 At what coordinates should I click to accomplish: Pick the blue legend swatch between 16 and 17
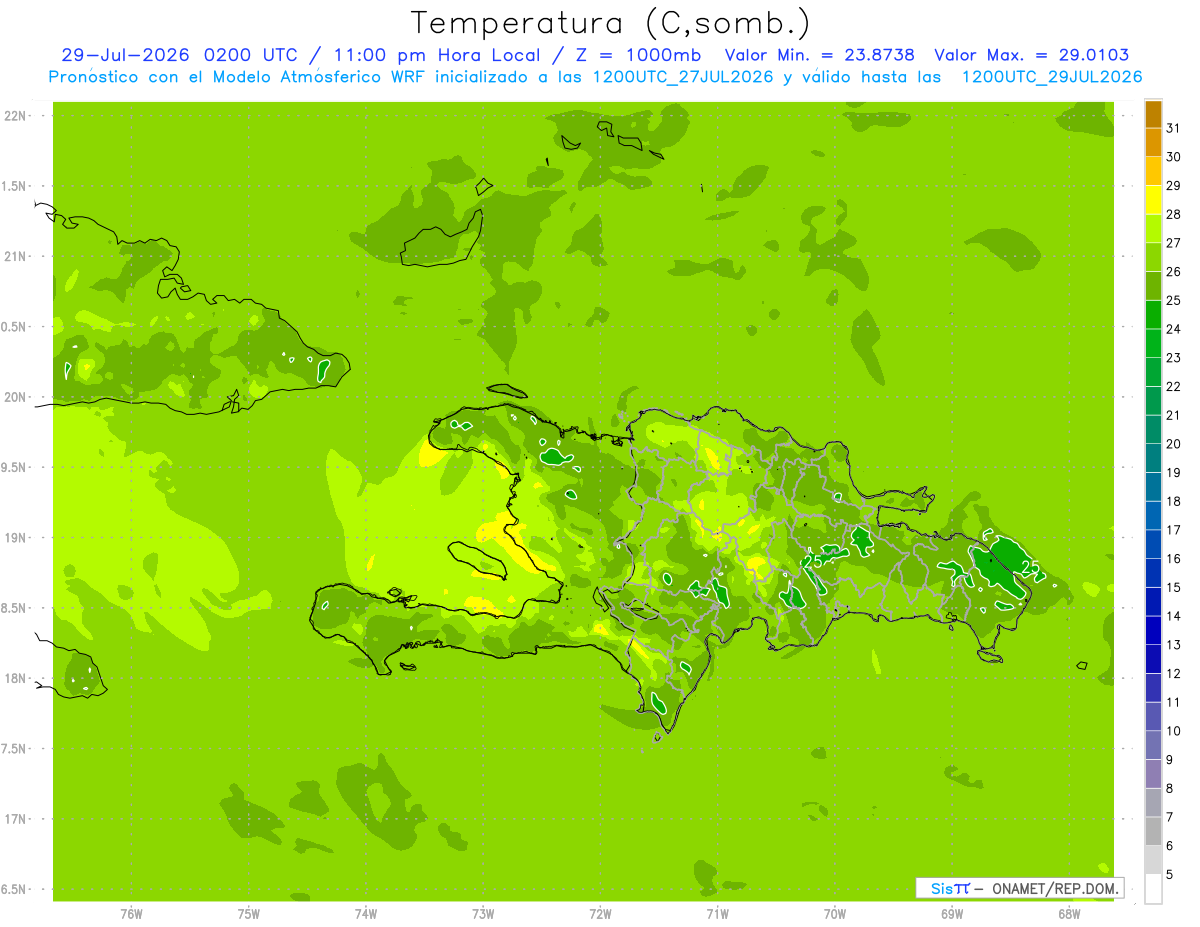click(x=1153, y=544)
